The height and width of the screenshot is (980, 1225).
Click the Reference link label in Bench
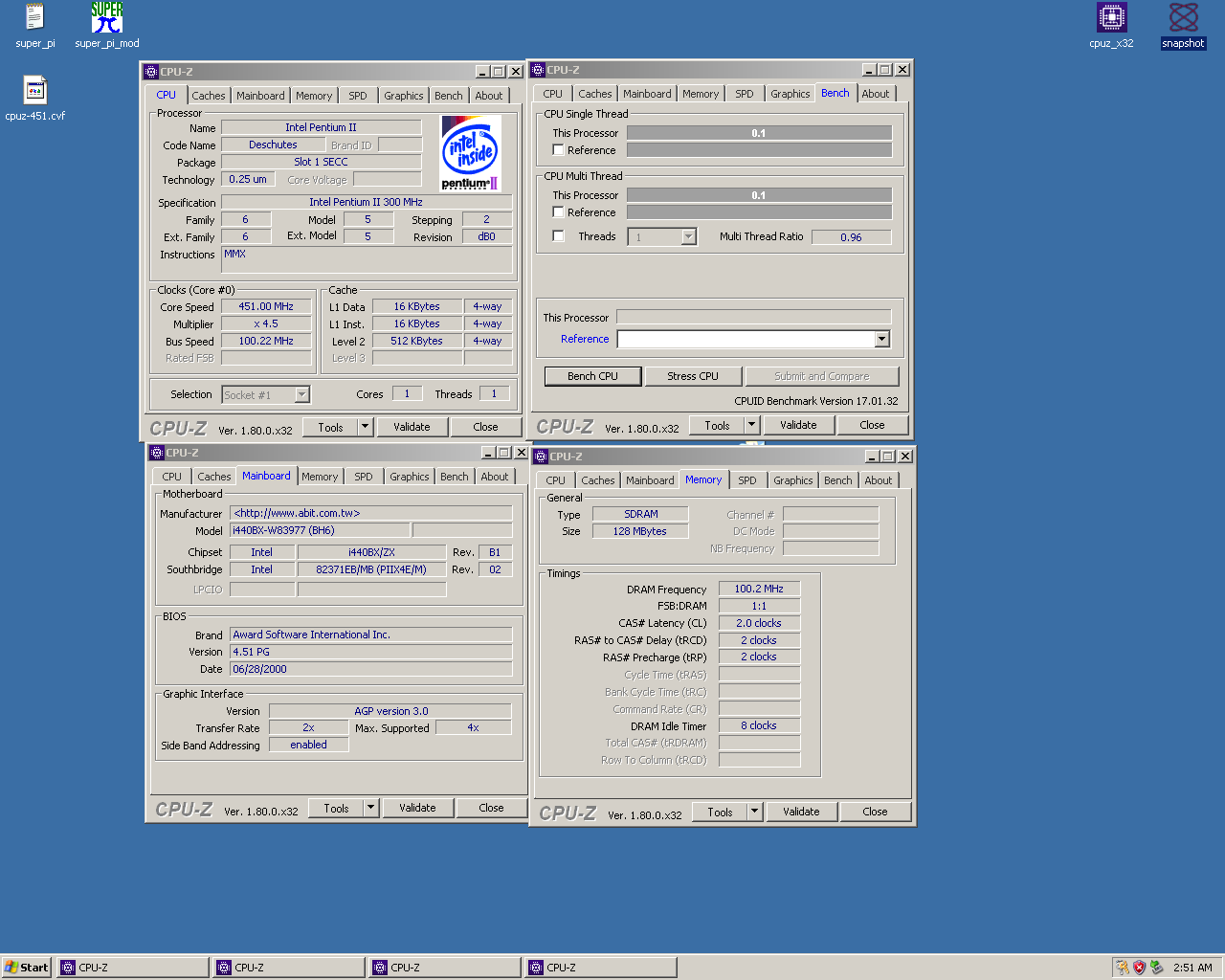coord(585,339)
